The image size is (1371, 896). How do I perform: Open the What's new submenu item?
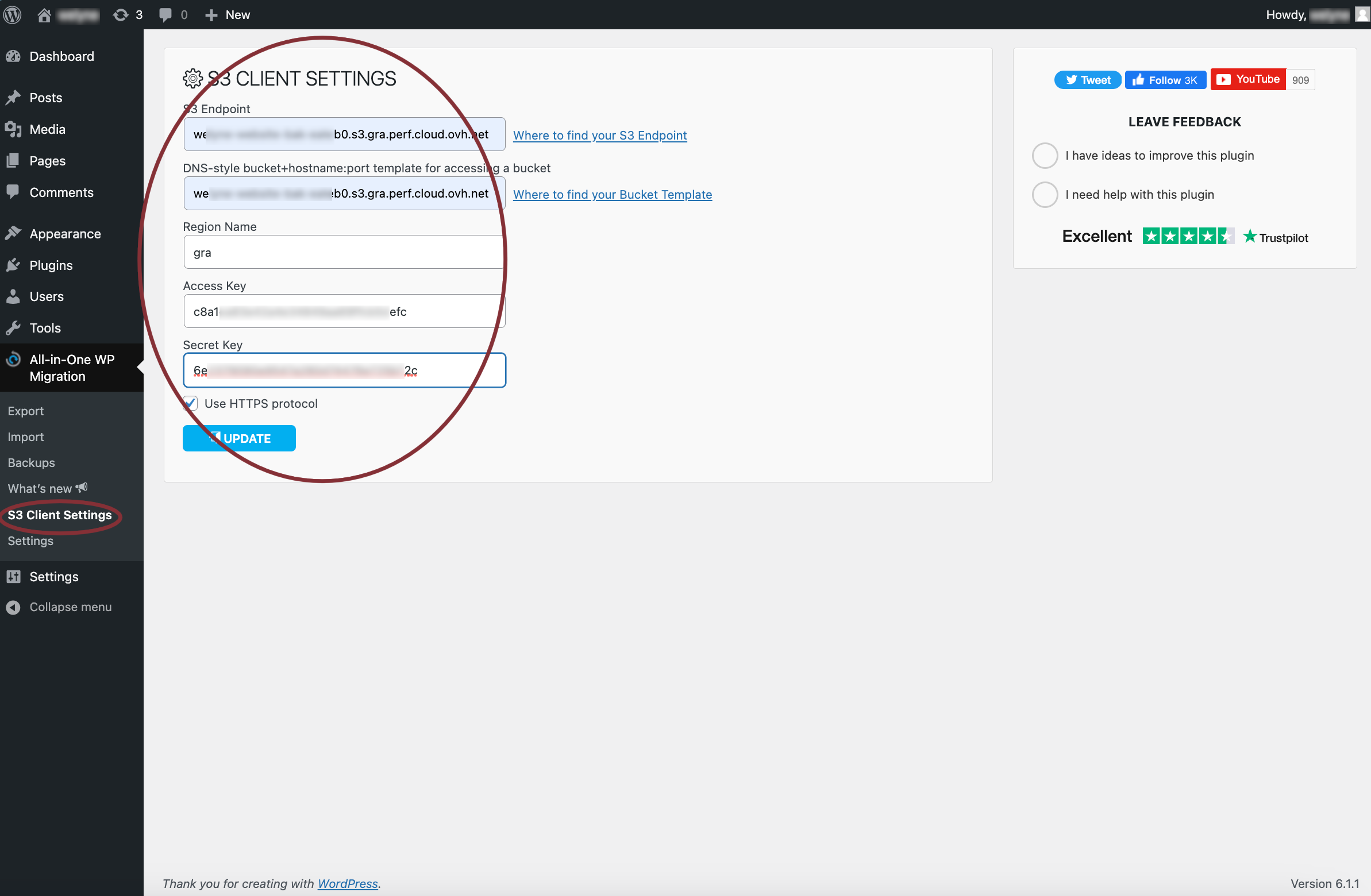click(47, 488)
